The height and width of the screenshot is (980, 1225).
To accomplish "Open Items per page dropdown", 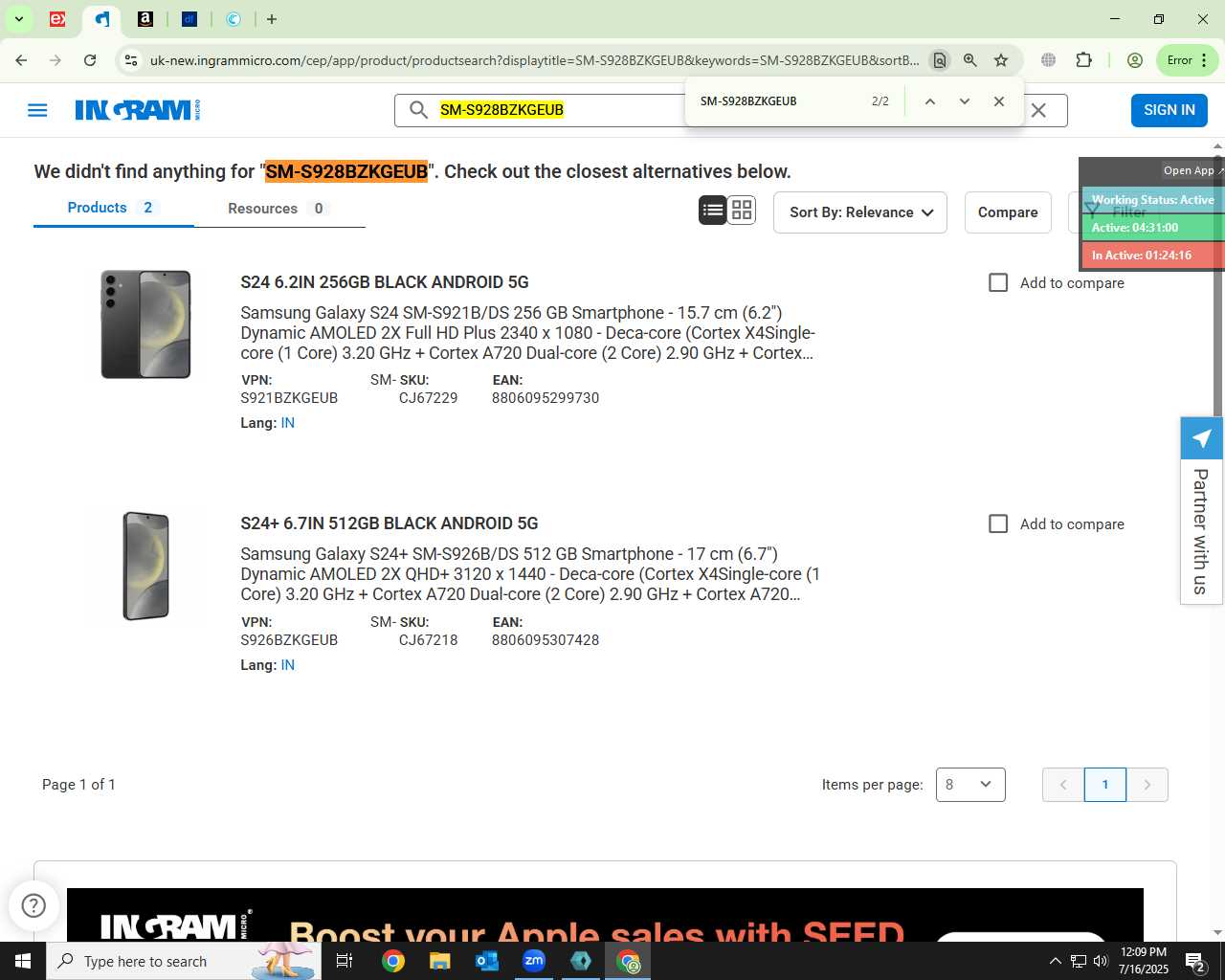I will tap(970, 785).
